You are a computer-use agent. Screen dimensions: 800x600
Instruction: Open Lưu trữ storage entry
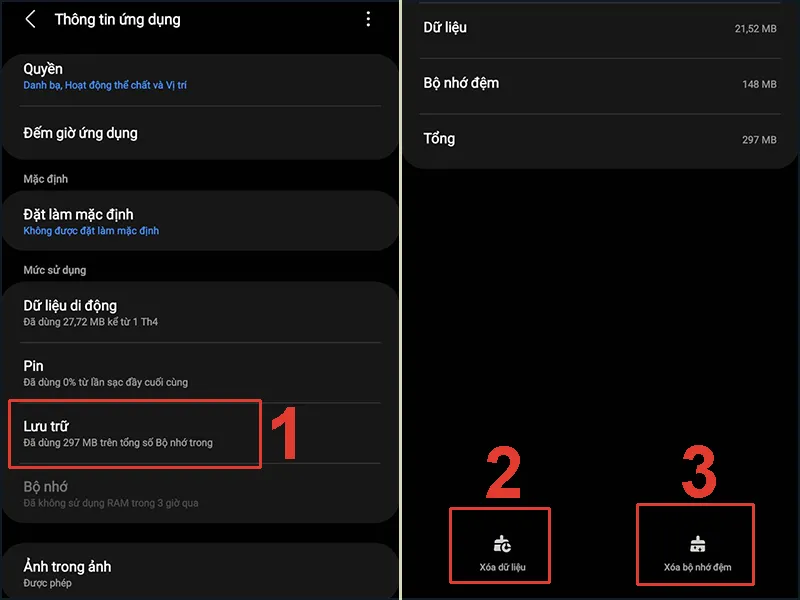click(200, 433)
